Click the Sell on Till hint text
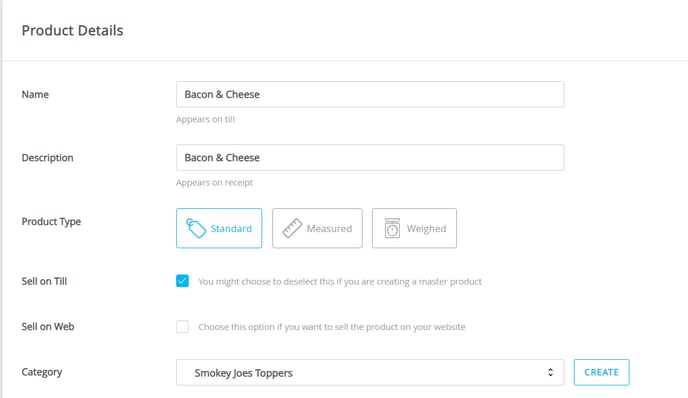Screen dimensions: 688x398 (x=340, y=281)
